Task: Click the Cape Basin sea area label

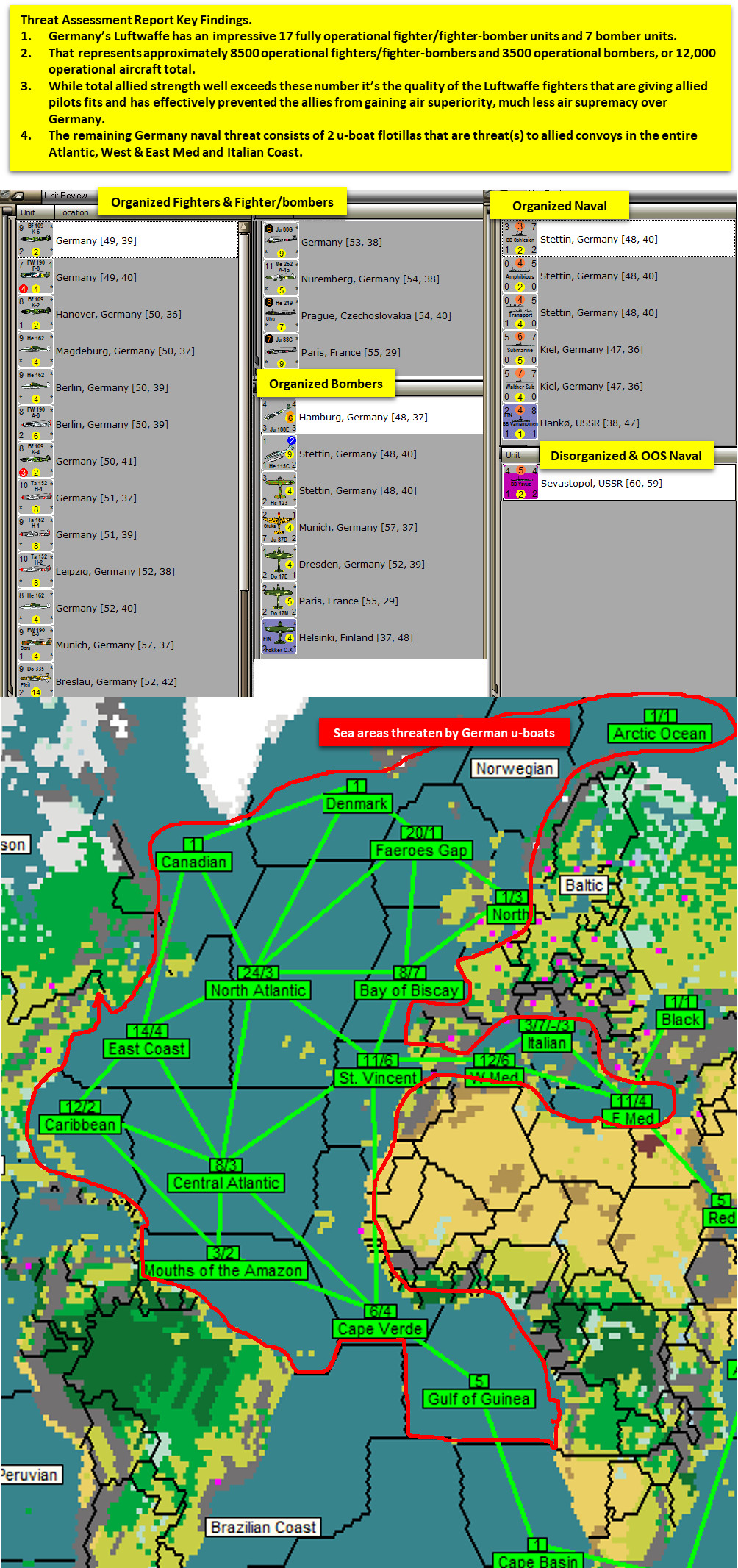Action: click(x=538, y=1561)
